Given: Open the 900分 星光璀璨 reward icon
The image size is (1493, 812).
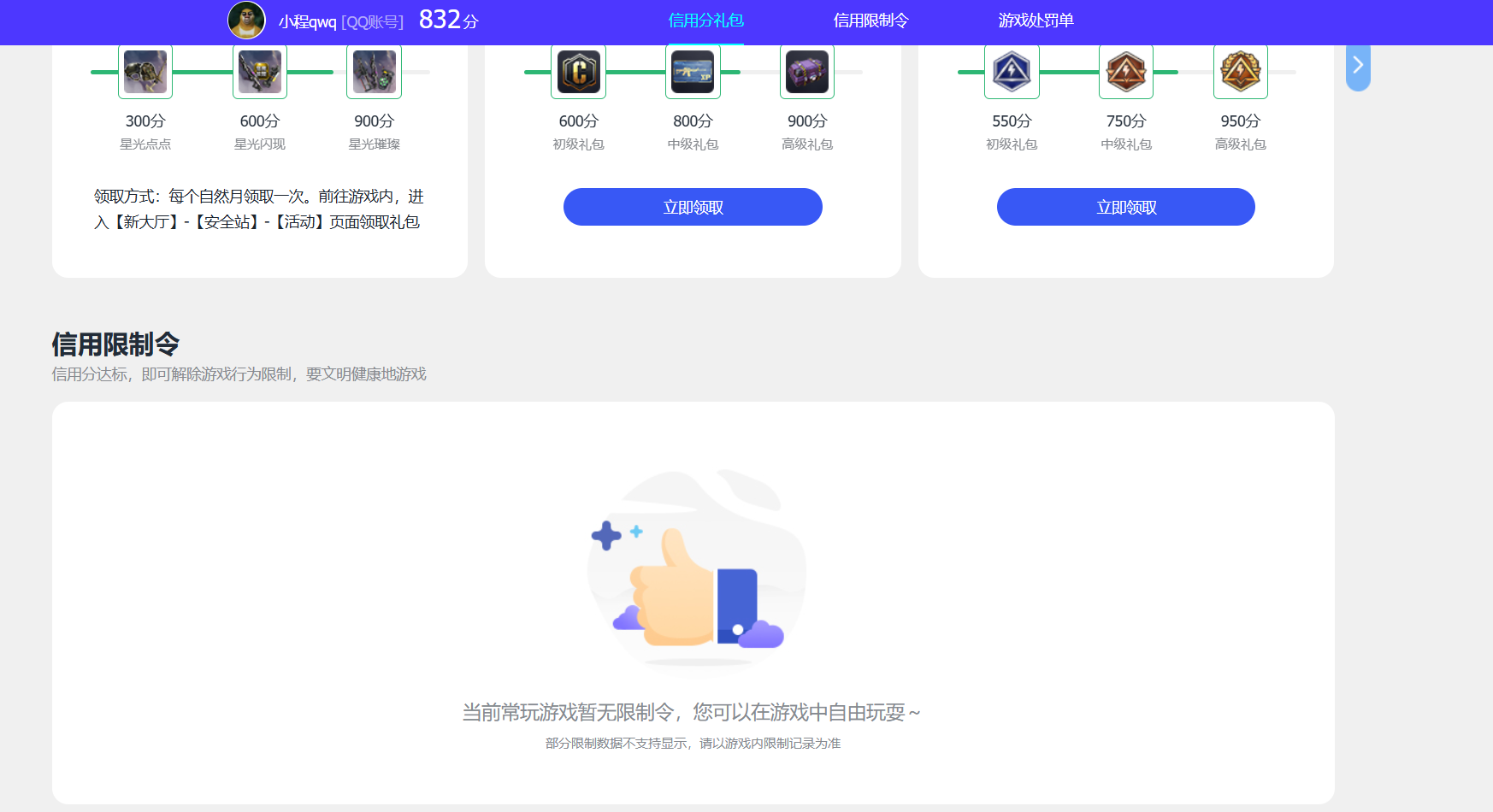Looking at the screenshot, I should click(375, 72).
